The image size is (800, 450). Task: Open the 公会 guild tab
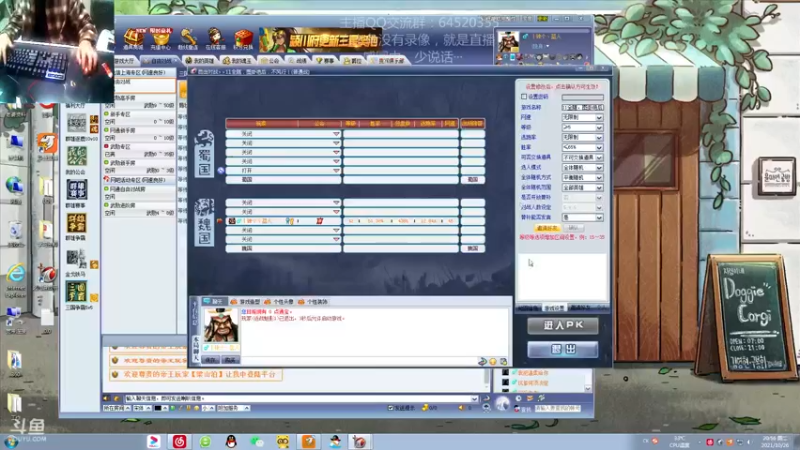(x=270, y=61)
